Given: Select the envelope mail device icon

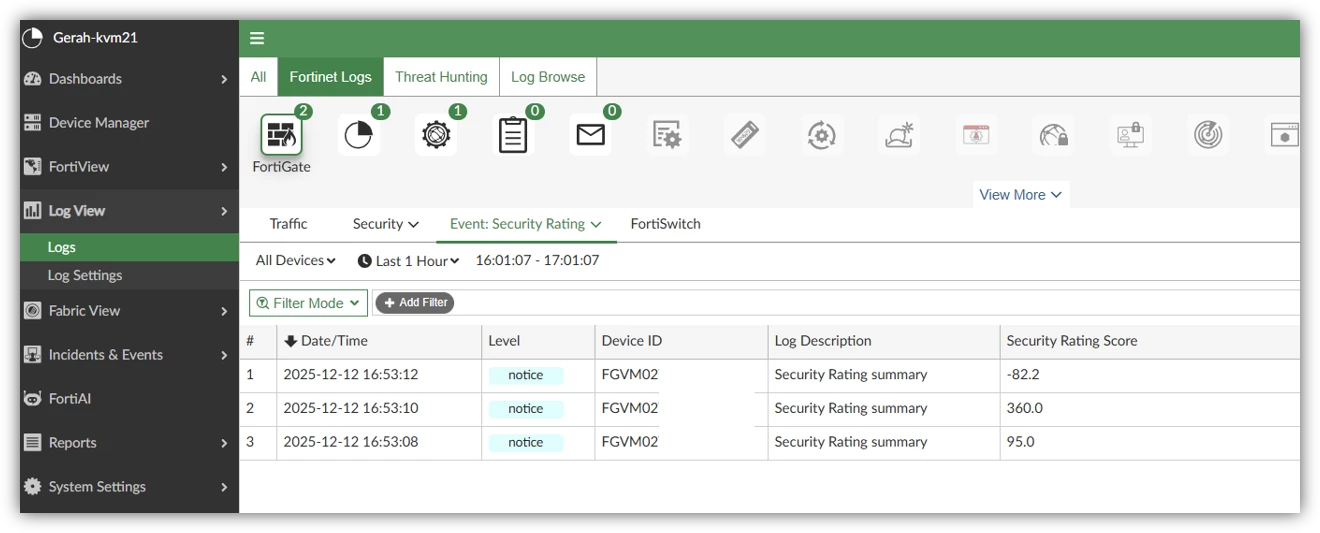Looking at the screenshot, I should (591, 135).
